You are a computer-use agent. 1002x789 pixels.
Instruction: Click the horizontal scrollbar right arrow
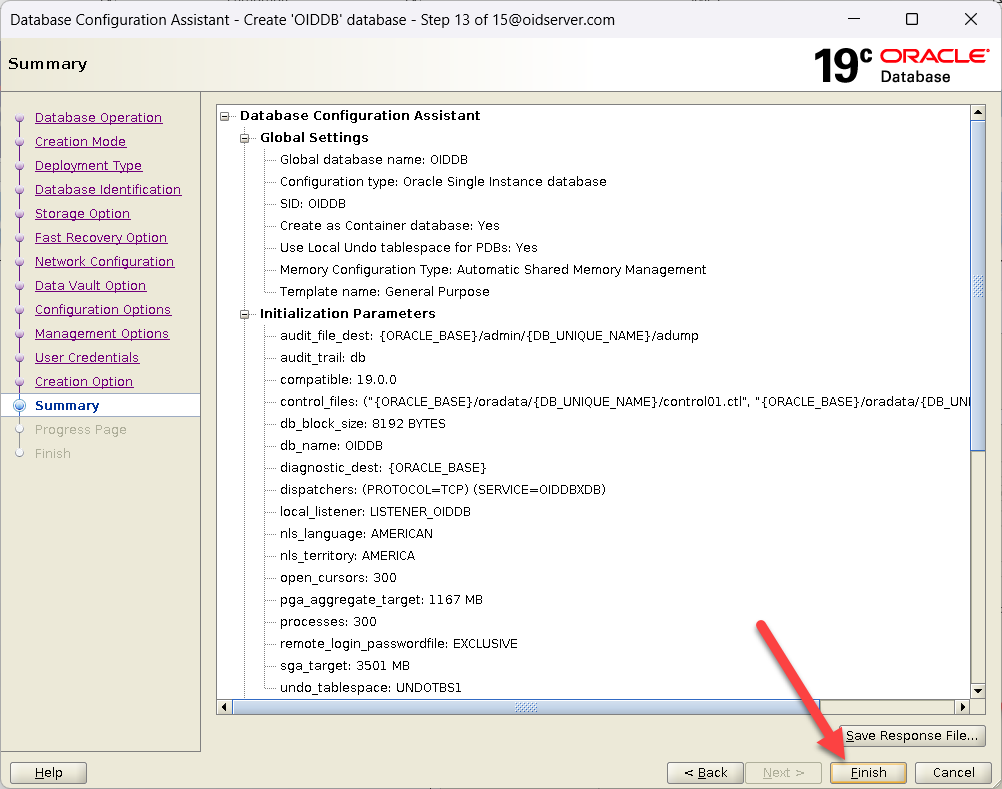click(x=963, y=707)
